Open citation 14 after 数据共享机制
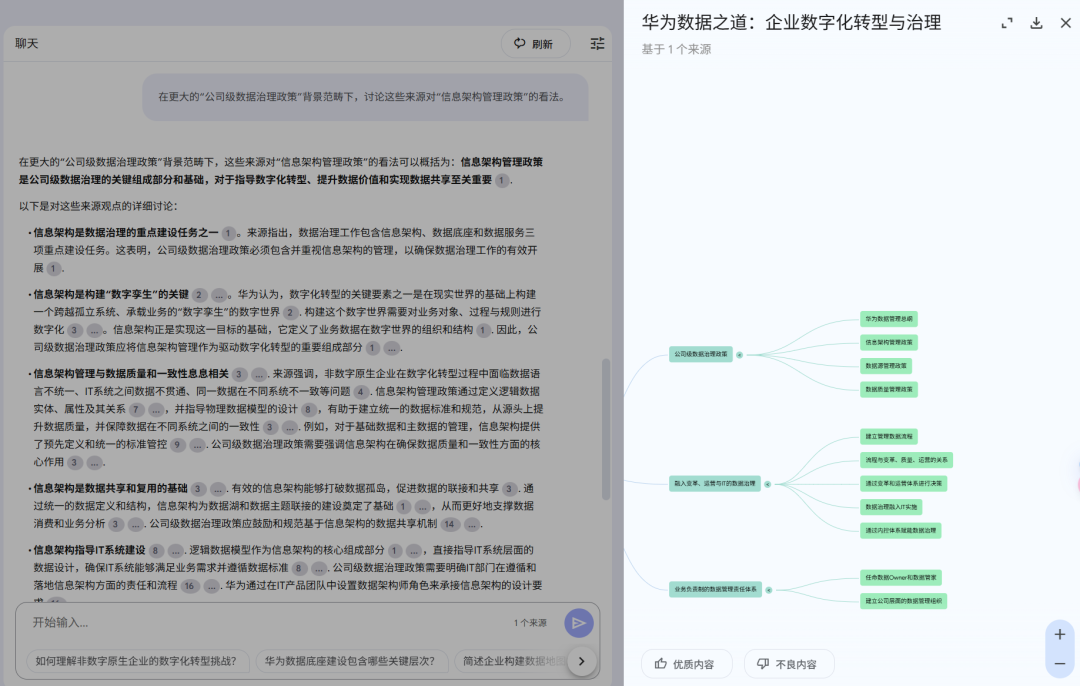1080x686 pixels. [x=449, y=525]
